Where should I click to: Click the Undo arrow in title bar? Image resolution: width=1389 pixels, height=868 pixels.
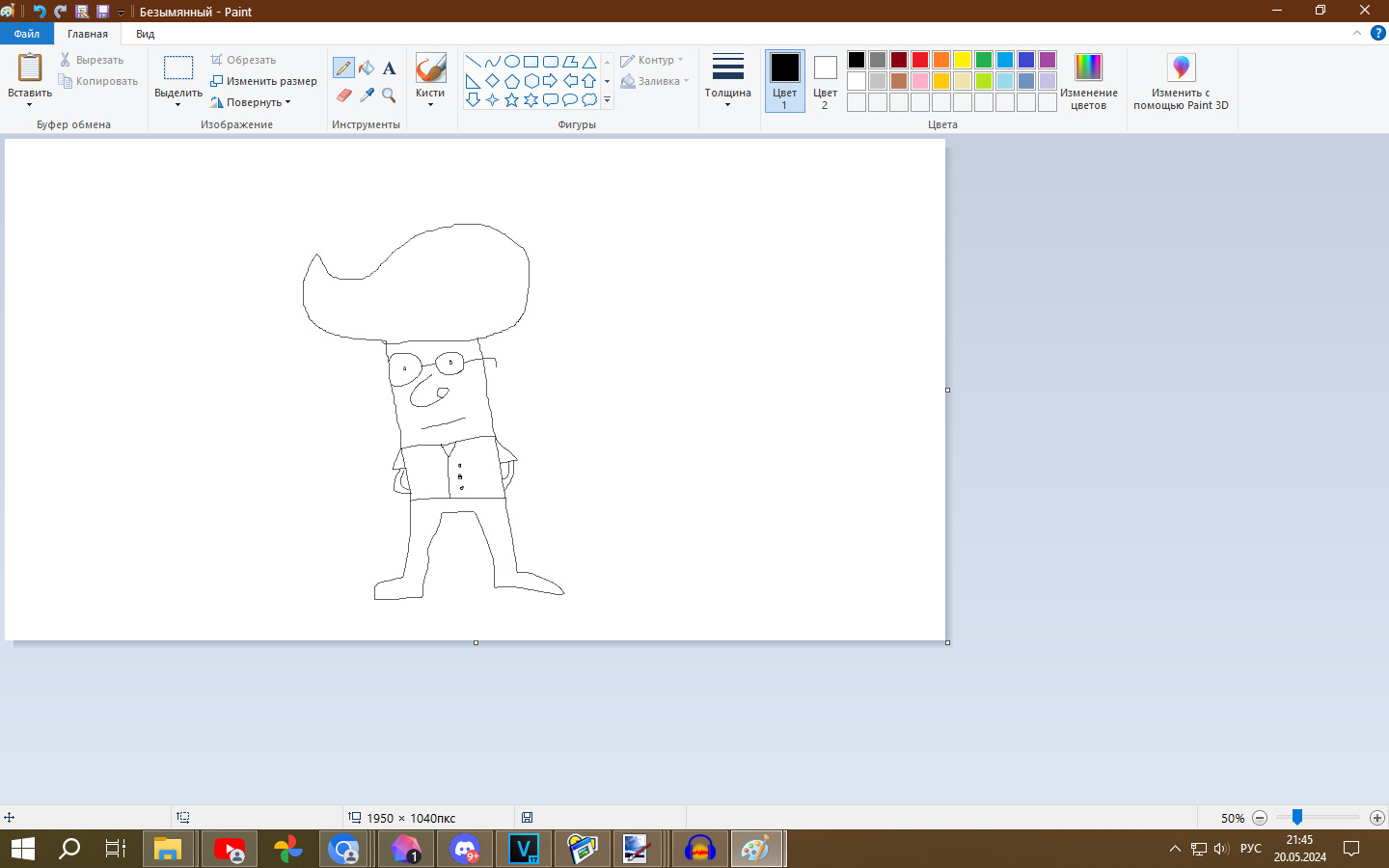point(40,12)
